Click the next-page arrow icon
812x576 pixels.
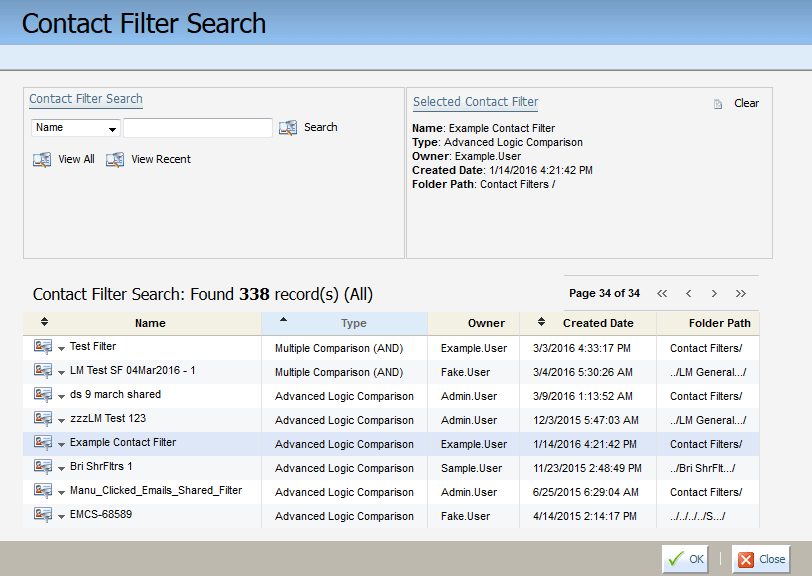(714, 293)
